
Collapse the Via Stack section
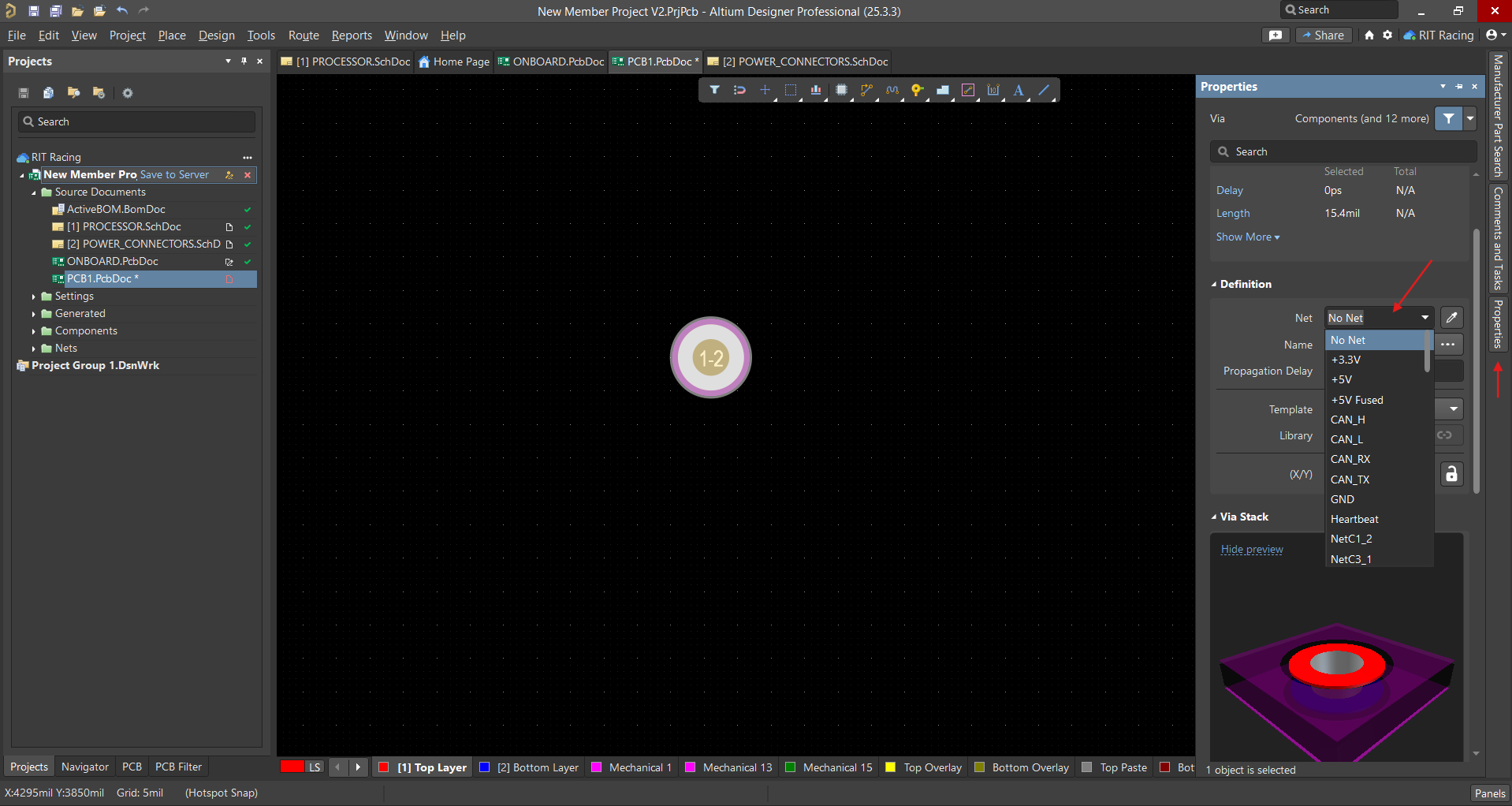[1214, 517]
